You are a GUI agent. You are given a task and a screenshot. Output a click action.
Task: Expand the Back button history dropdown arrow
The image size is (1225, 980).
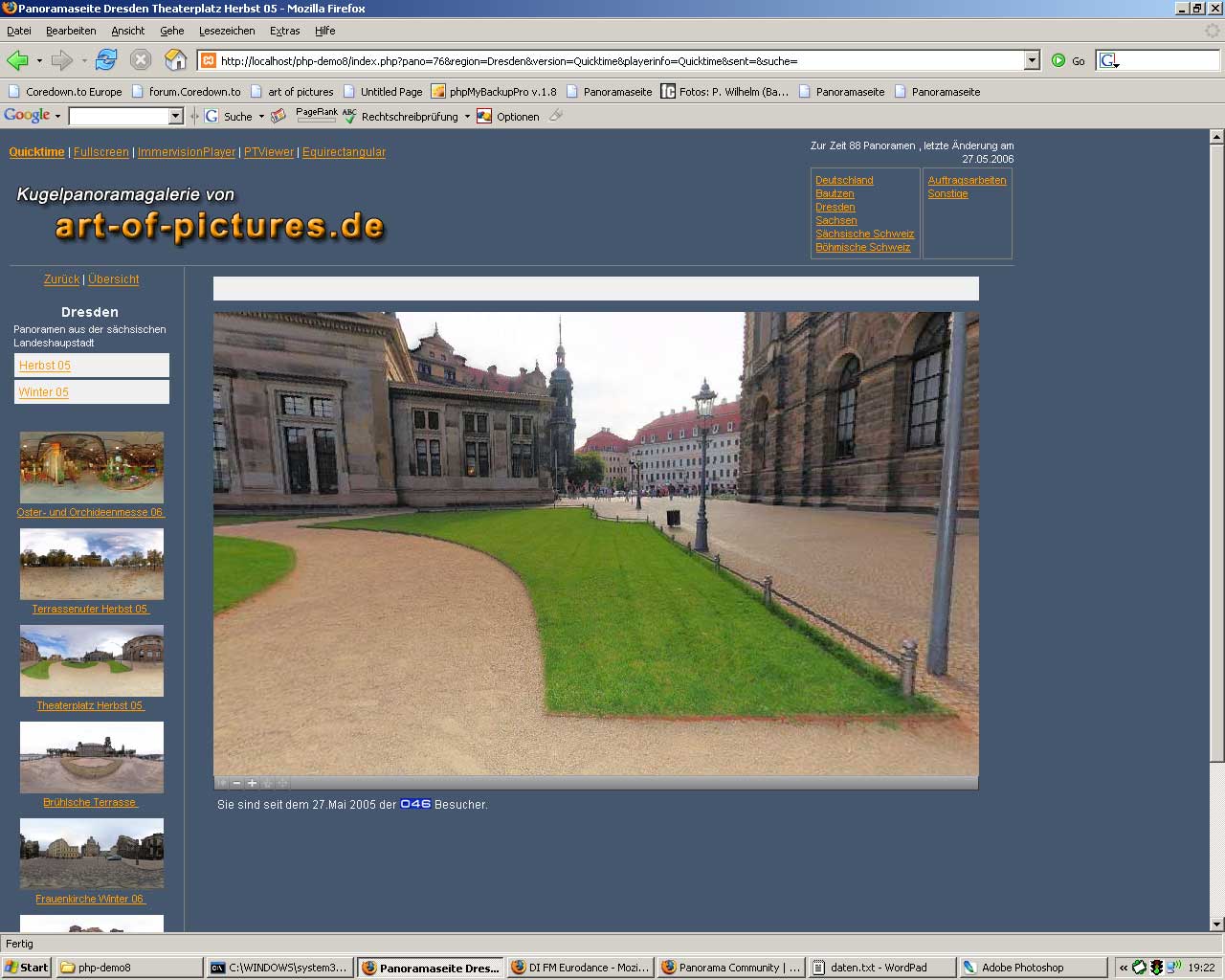point(39,60)
